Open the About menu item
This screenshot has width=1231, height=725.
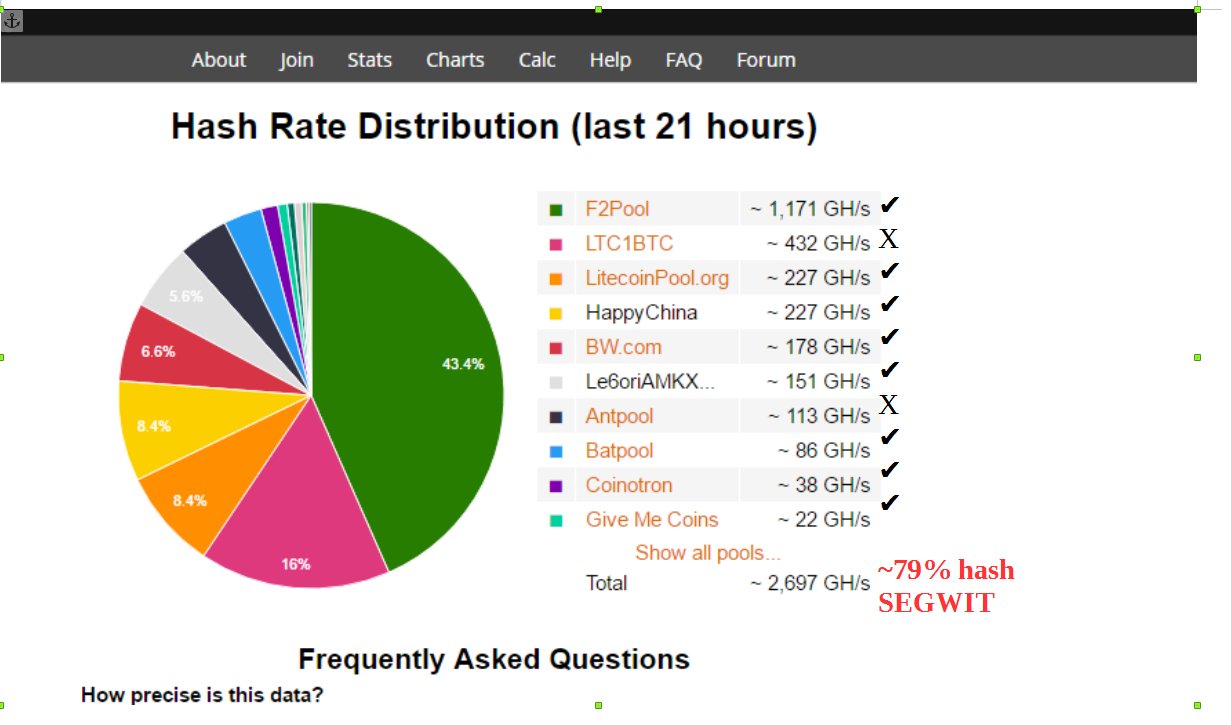coord(219,60)
